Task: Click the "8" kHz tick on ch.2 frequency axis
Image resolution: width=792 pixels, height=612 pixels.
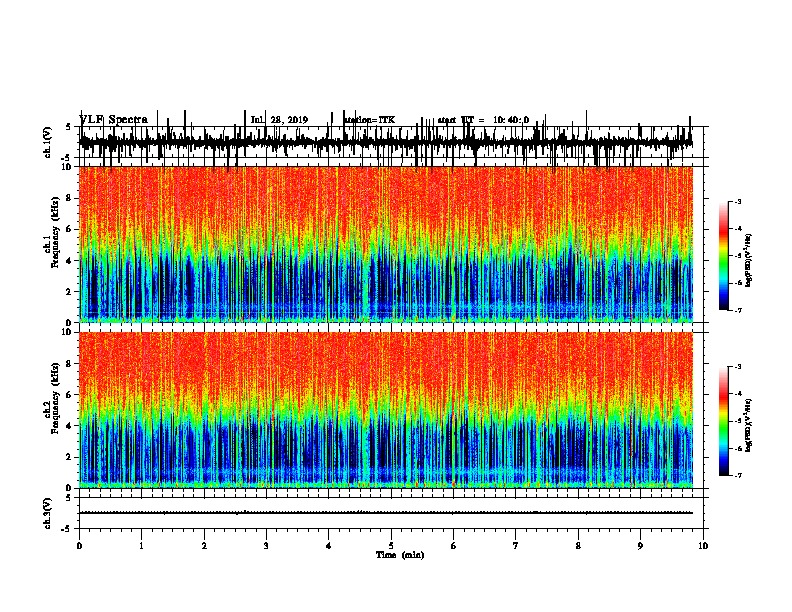Action: tap(70, 364)
